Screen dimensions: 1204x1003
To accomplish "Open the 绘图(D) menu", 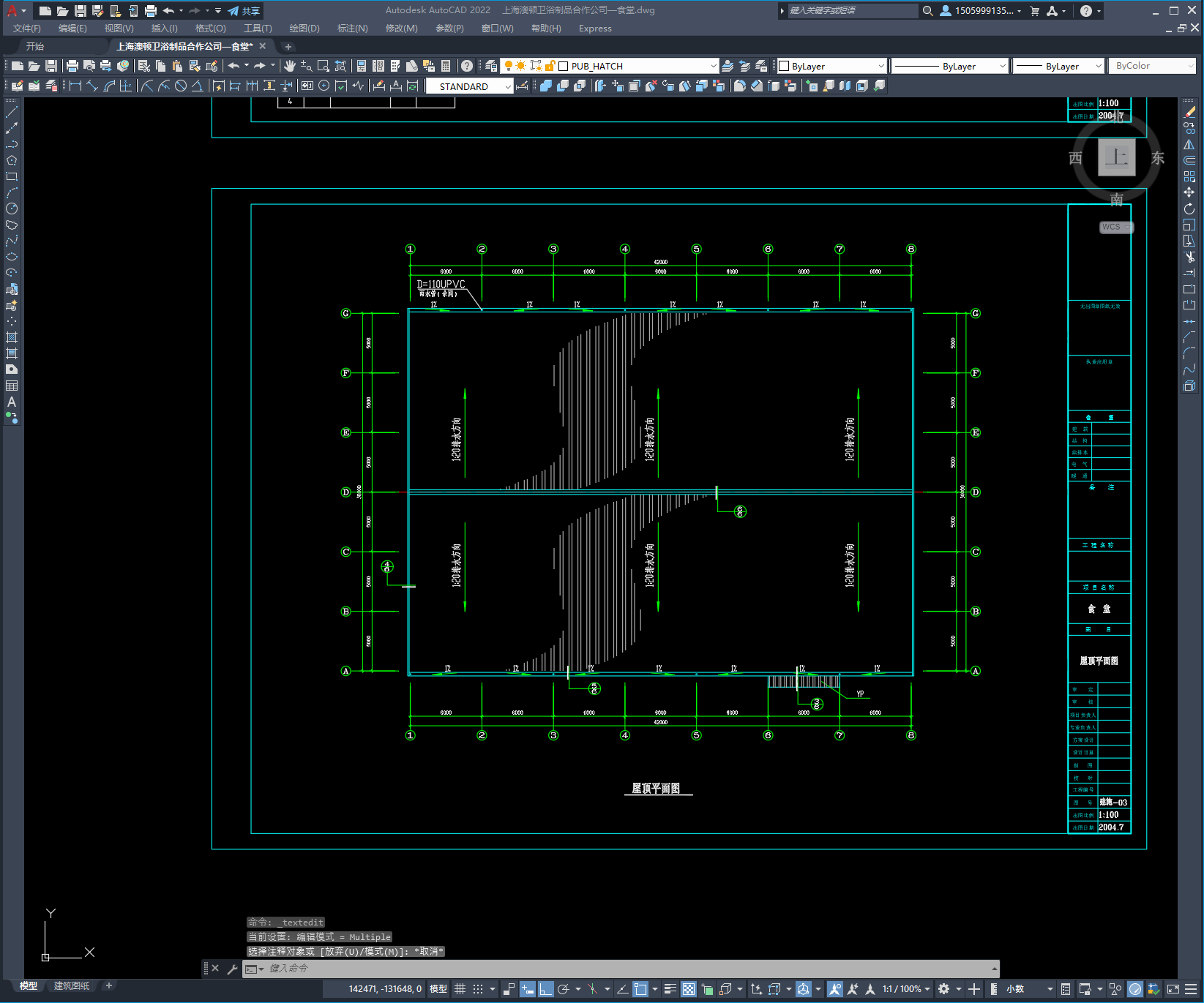I will (304, 29).
